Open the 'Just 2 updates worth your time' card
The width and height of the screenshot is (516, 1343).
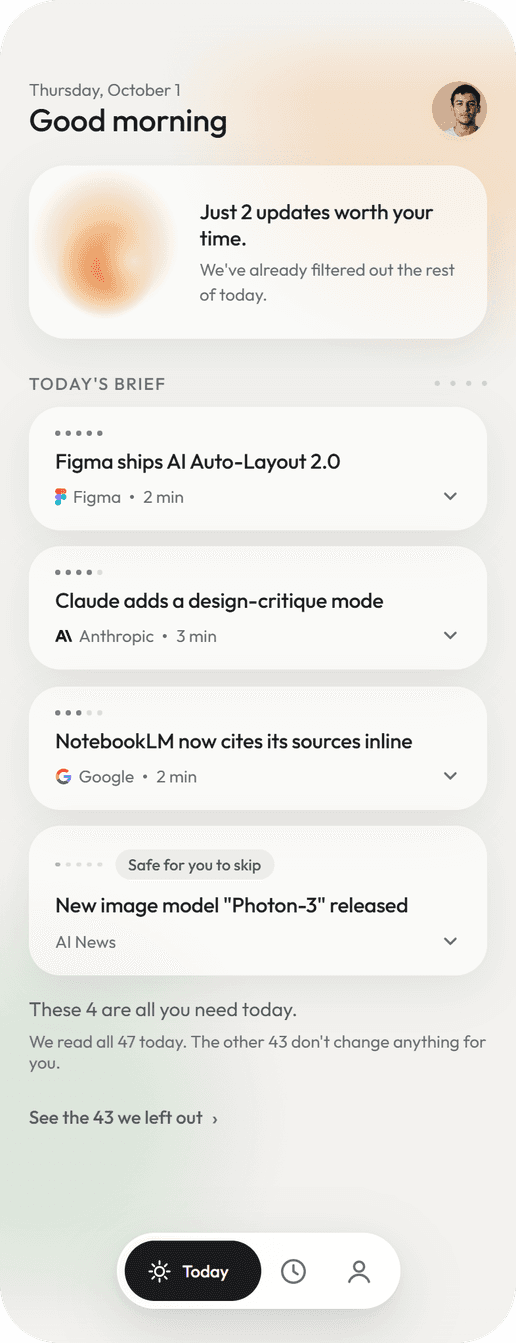pyautogui.click(x=258, y=252)
